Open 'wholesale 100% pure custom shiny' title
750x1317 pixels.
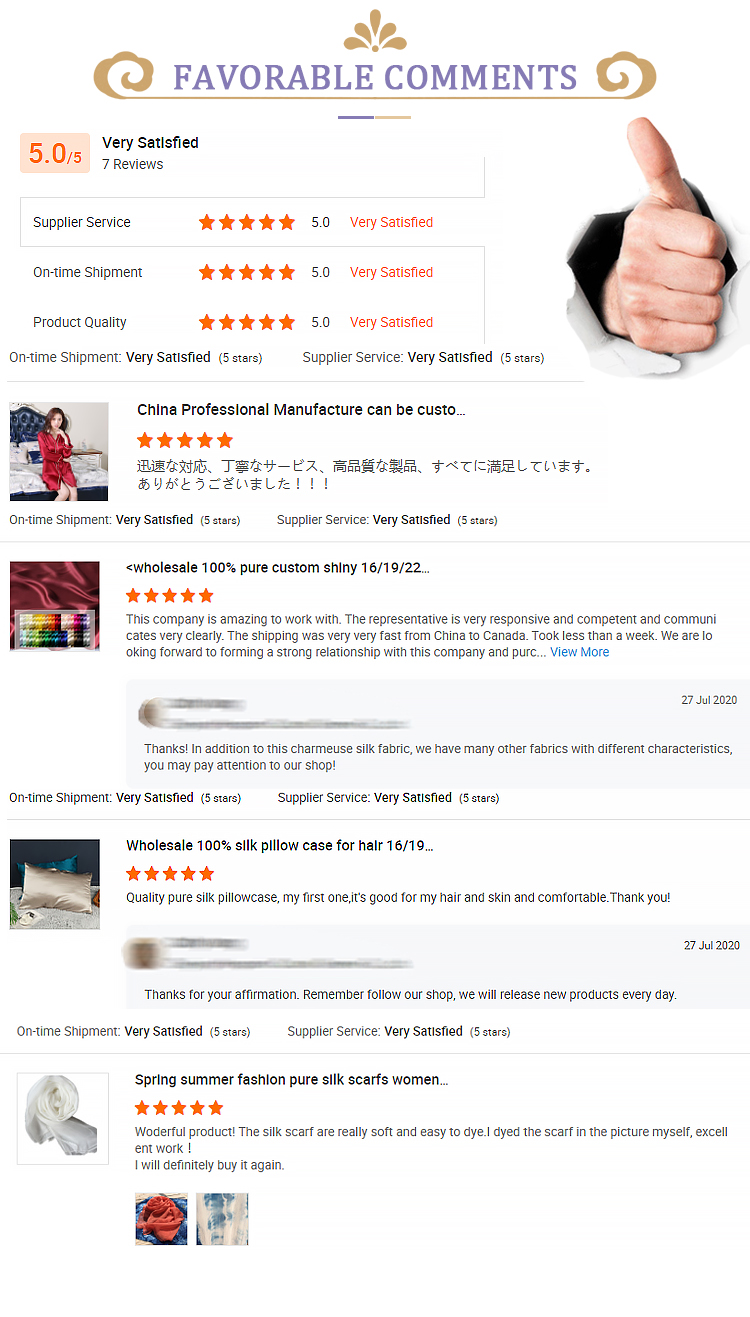[x=278, y=568]
